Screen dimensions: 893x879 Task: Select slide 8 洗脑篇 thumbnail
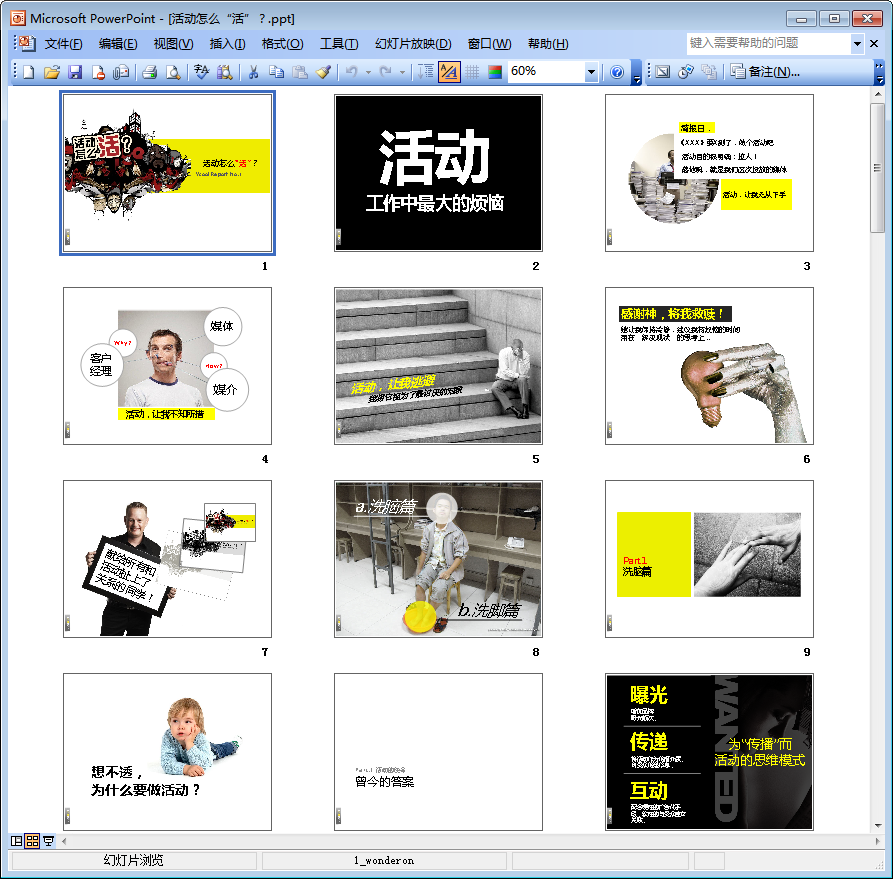click(x=439, y=559)
